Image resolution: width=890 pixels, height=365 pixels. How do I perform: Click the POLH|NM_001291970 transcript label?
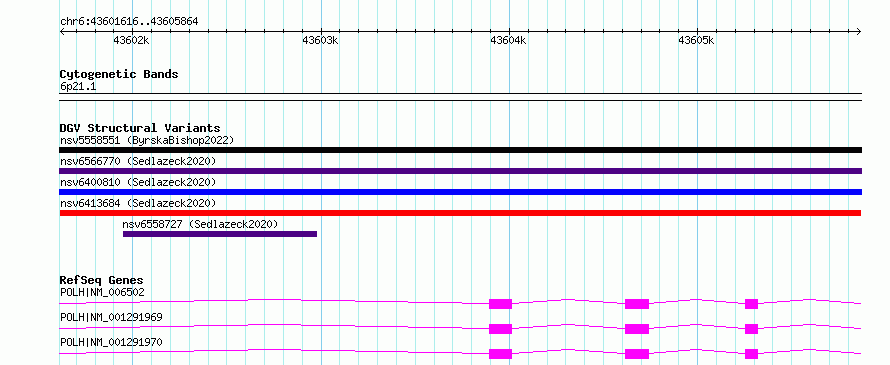coord(111,342)
